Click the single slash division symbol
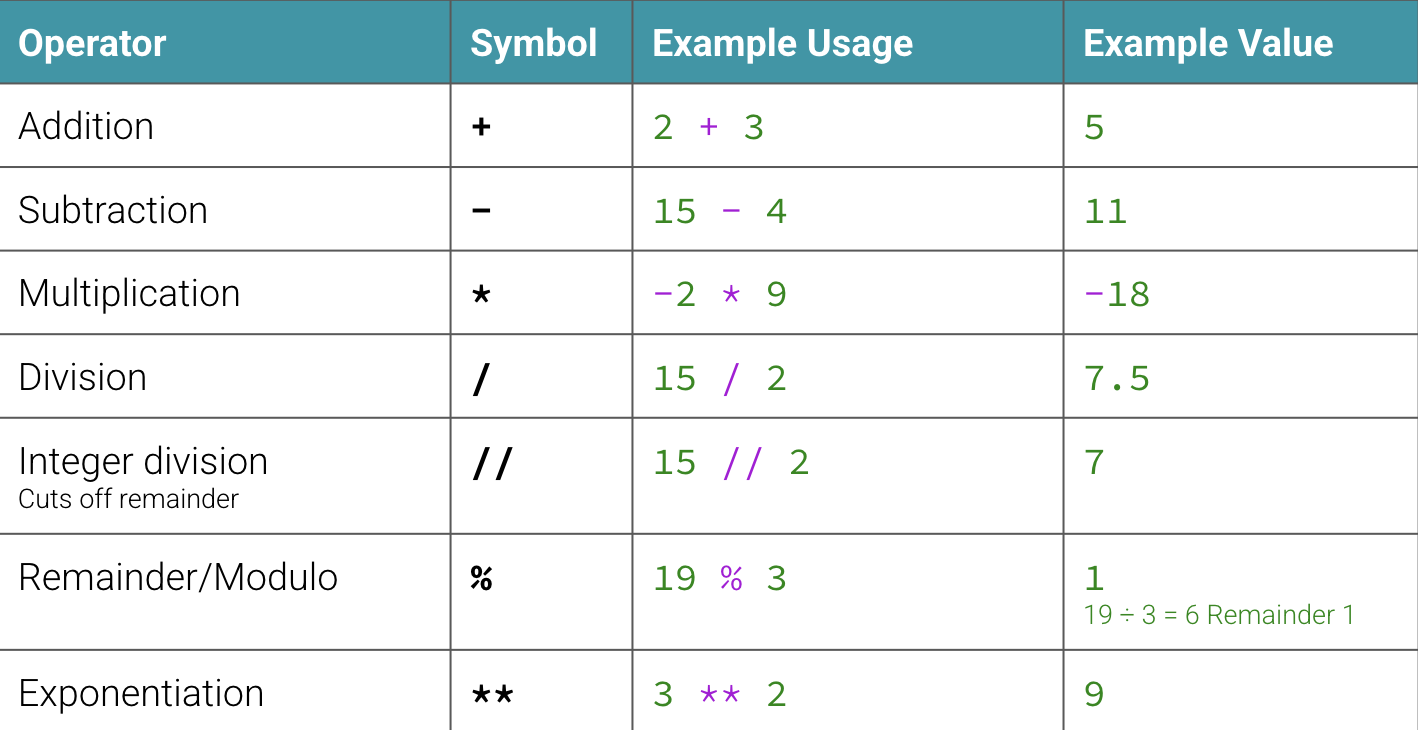Viewport: 1418px width, 730px height. click(481, 379)
